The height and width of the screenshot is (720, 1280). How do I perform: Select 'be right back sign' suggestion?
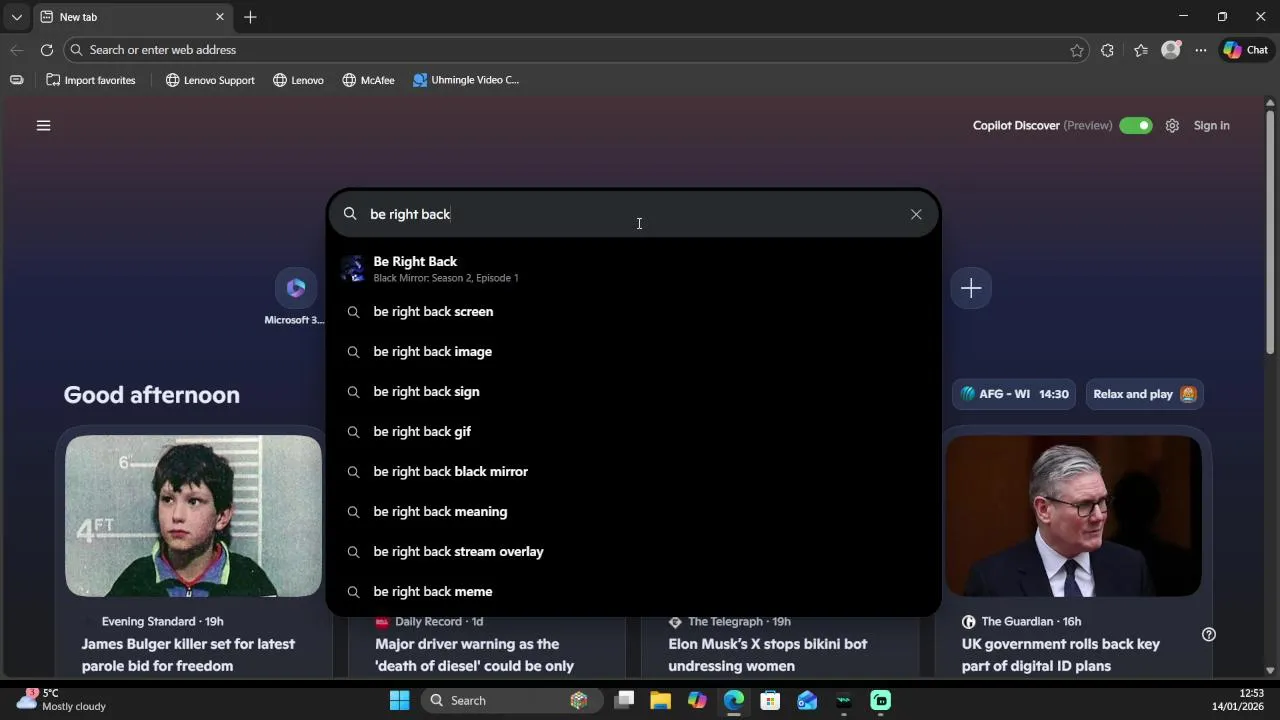[634, 391]
